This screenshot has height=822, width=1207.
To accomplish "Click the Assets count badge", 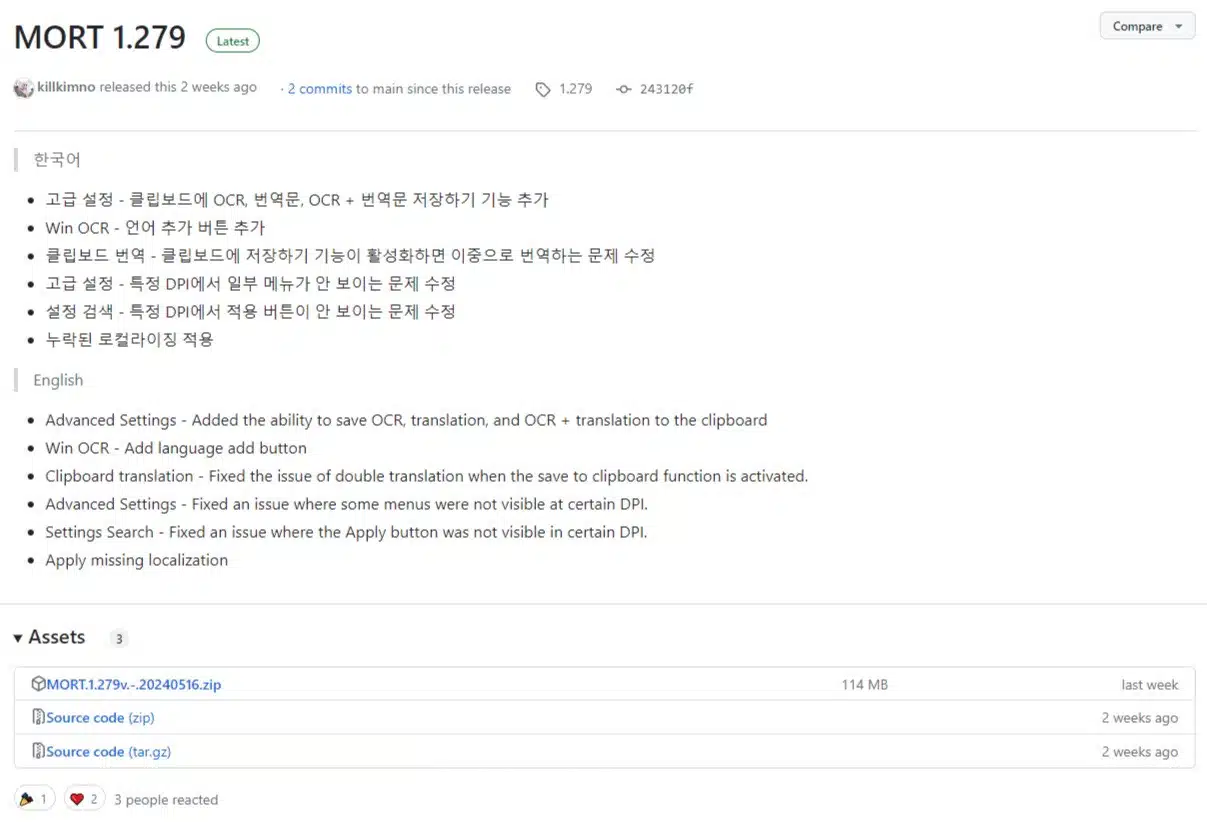I will click(x=118, y=639).
